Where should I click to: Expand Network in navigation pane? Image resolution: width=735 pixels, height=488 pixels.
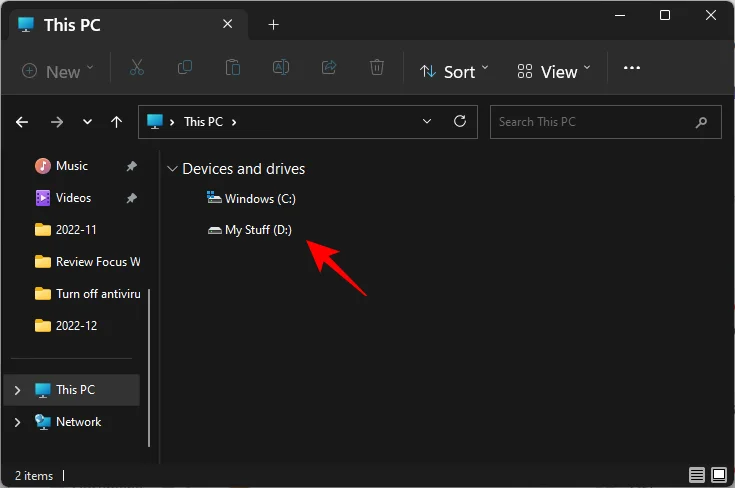pyautogui.click(x=17, y=422)
